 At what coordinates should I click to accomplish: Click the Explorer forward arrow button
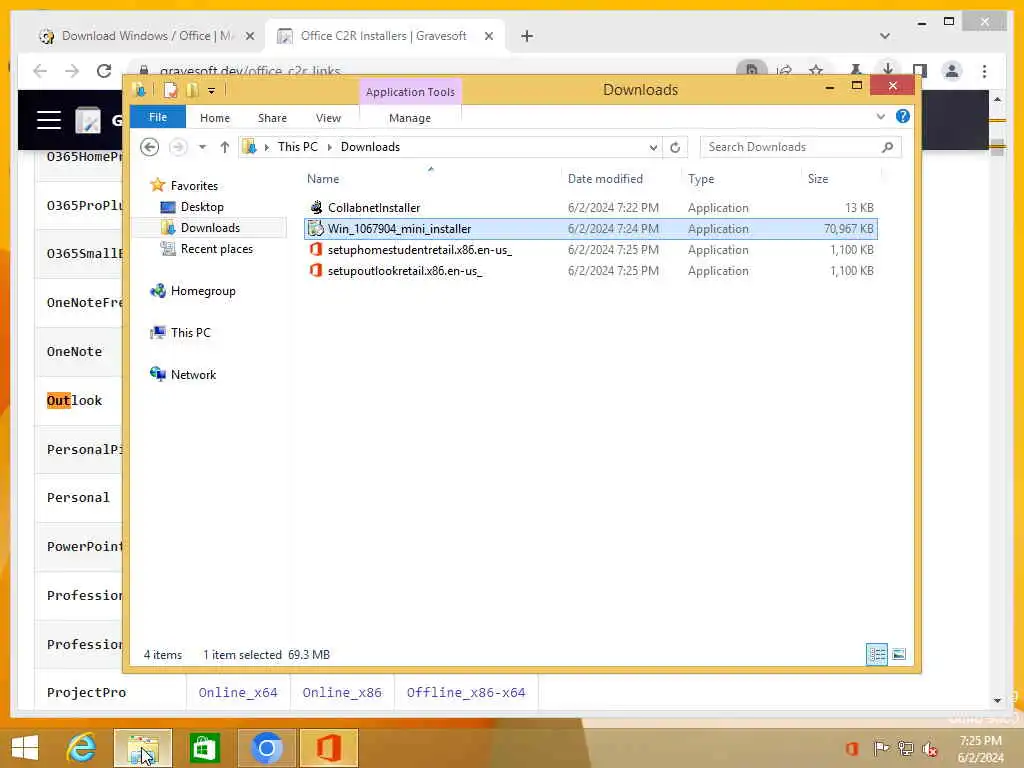click(178, 147)
